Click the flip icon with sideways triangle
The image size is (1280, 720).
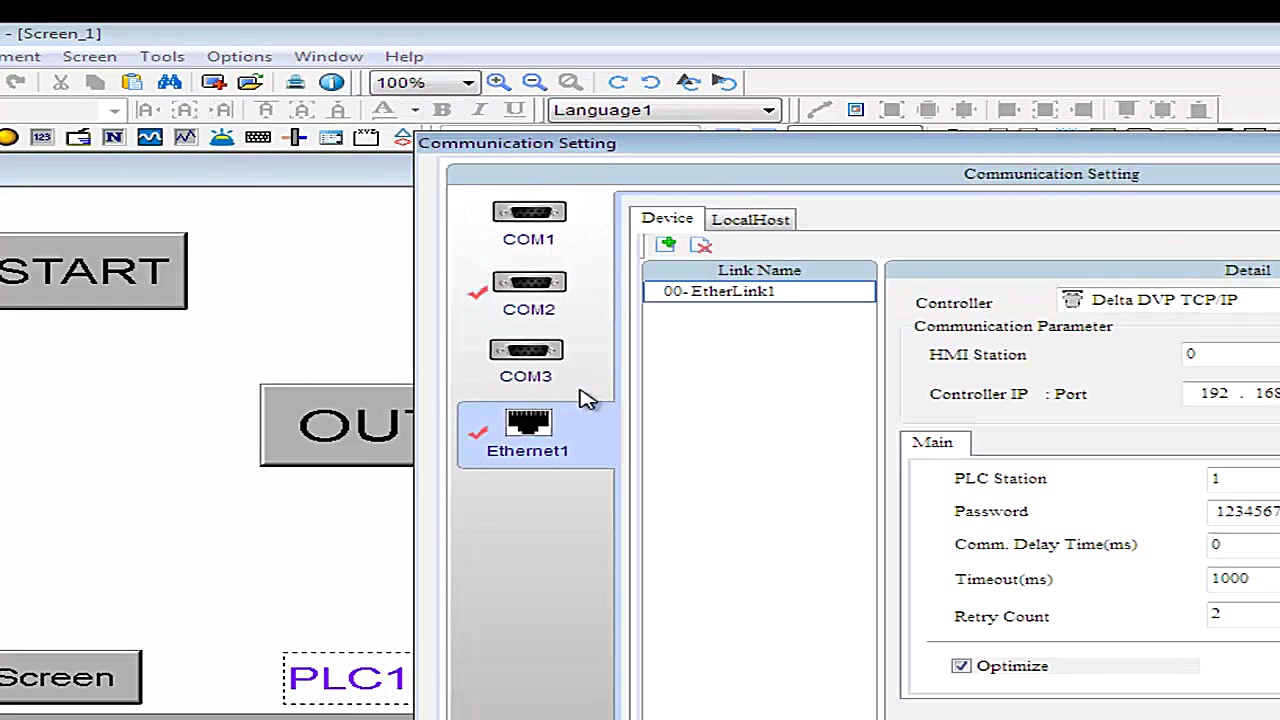725,82
